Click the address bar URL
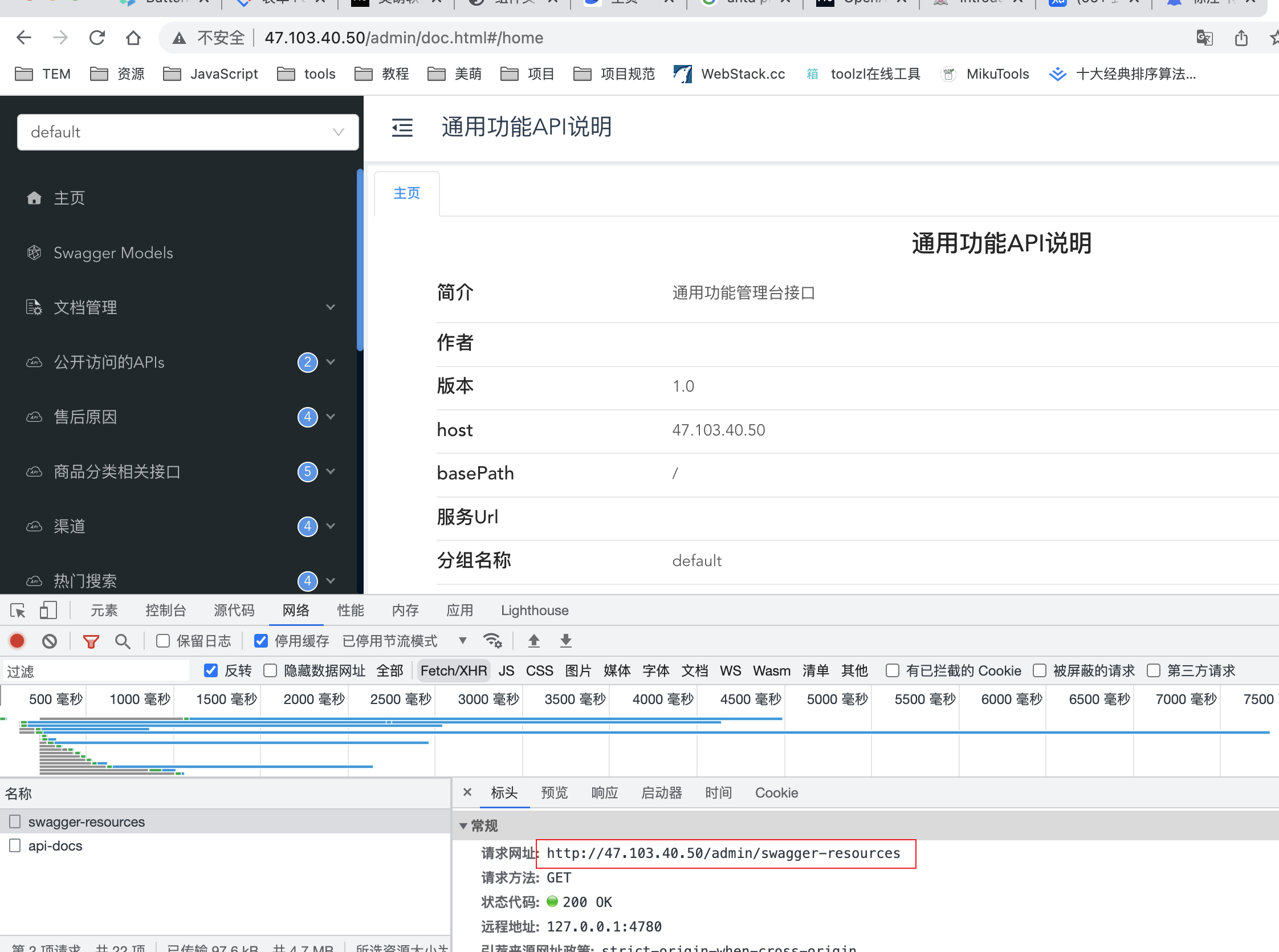 pyautogui.click(x=404, y=38)
